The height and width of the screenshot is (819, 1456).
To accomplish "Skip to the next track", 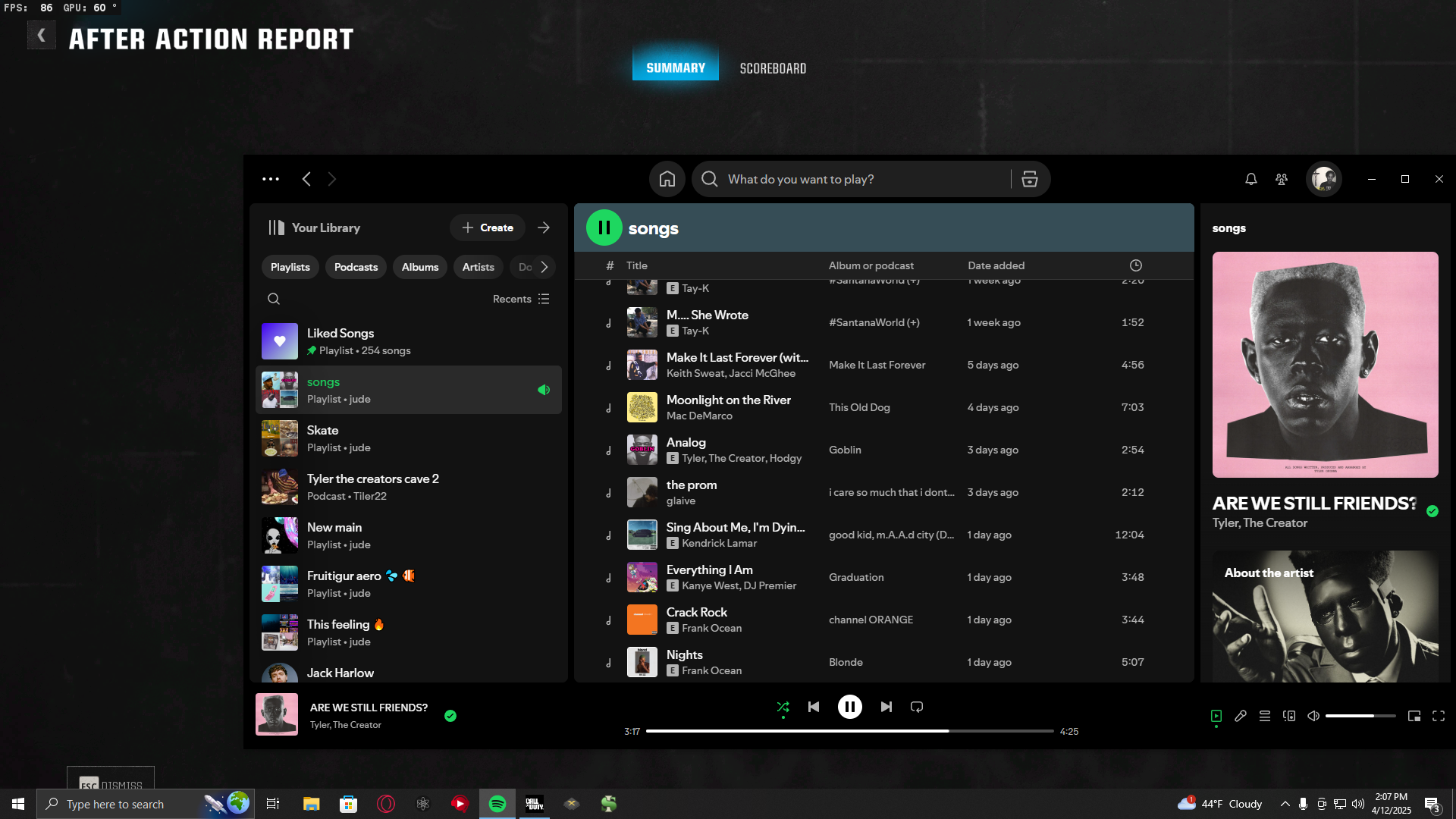I will point(886,707).
